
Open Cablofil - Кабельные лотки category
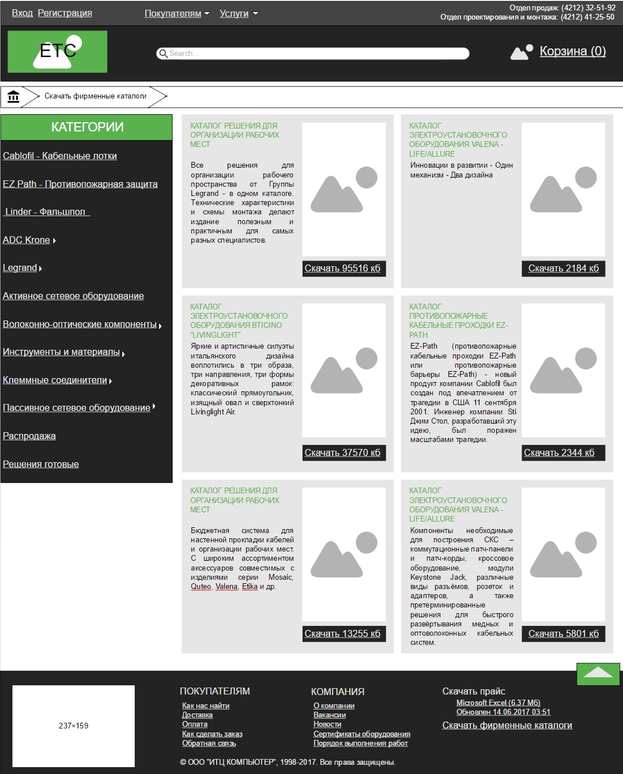(60, 156)
